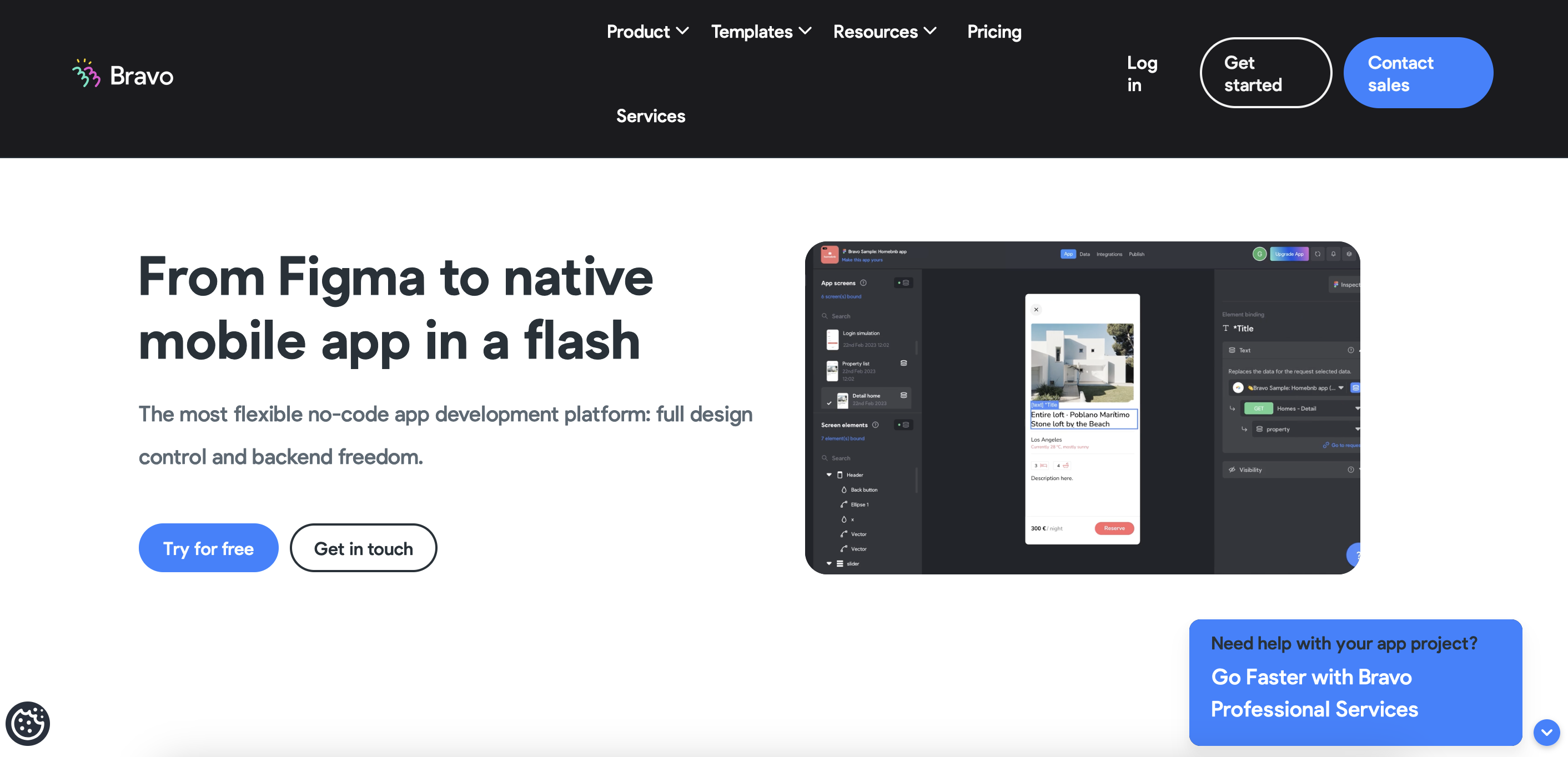Click the Back button droplet icon
Viewport: 1568px width, 757px height.
[x=845, y=489]
